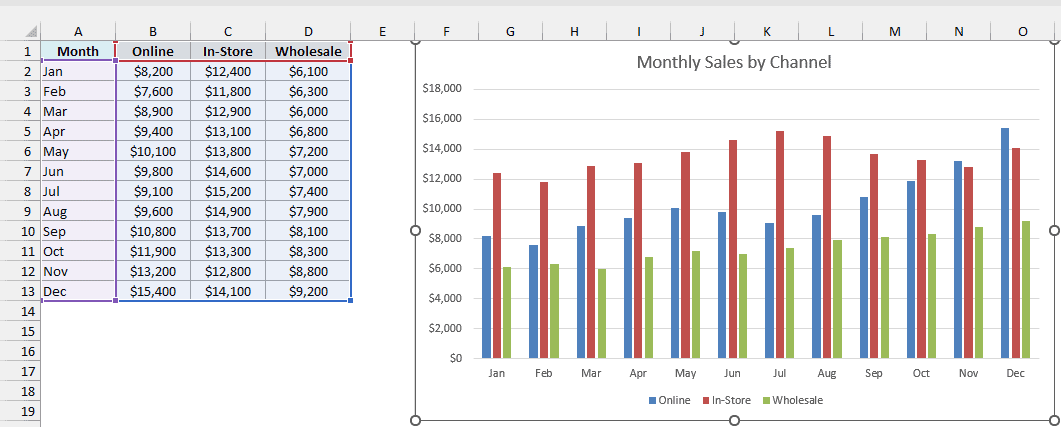Click the $12,400 cell

click(228, 72)
